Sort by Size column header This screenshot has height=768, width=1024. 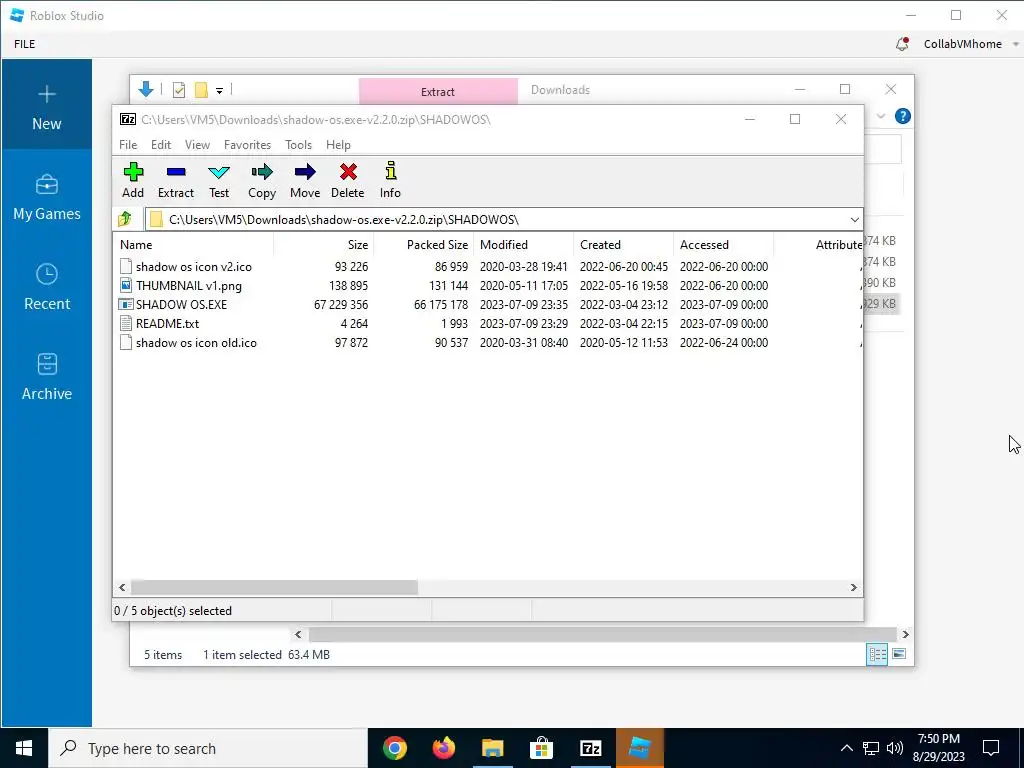(323, 245)
